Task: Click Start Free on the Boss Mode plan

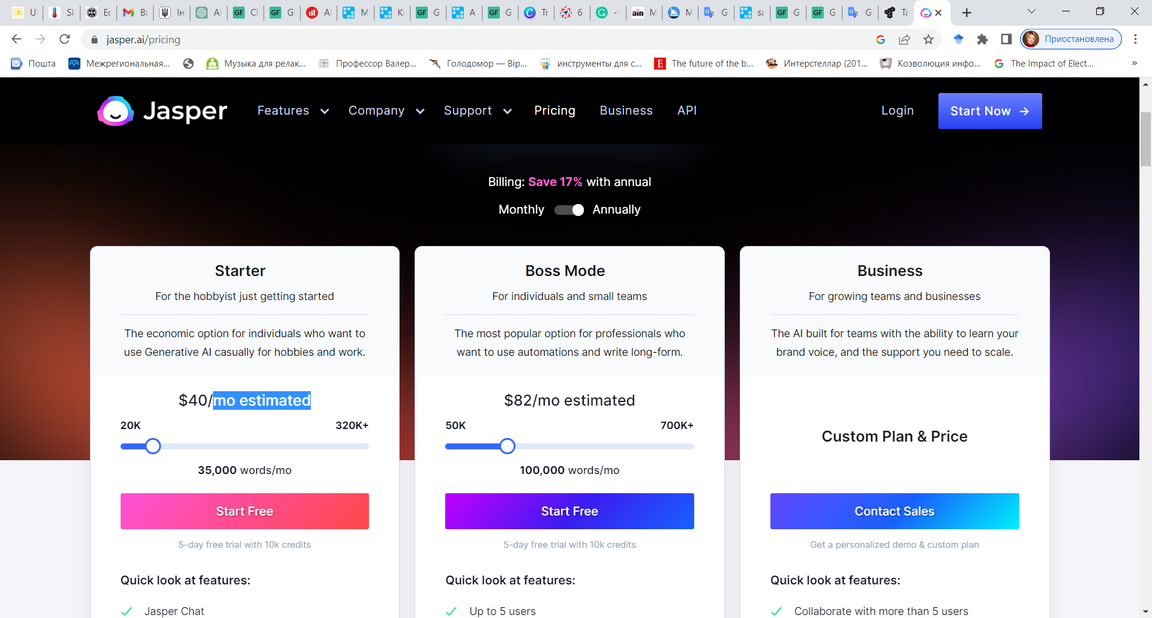Action: [x=569, y=511]
